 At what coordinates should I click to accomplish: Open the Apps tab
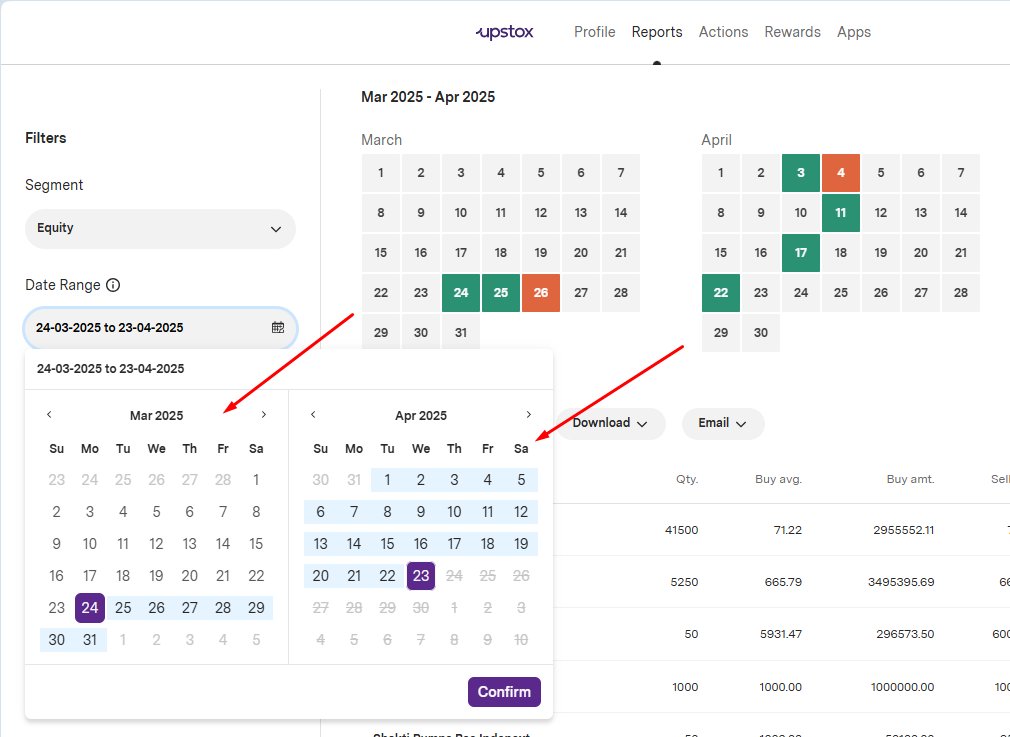click(x=853, y=32)
